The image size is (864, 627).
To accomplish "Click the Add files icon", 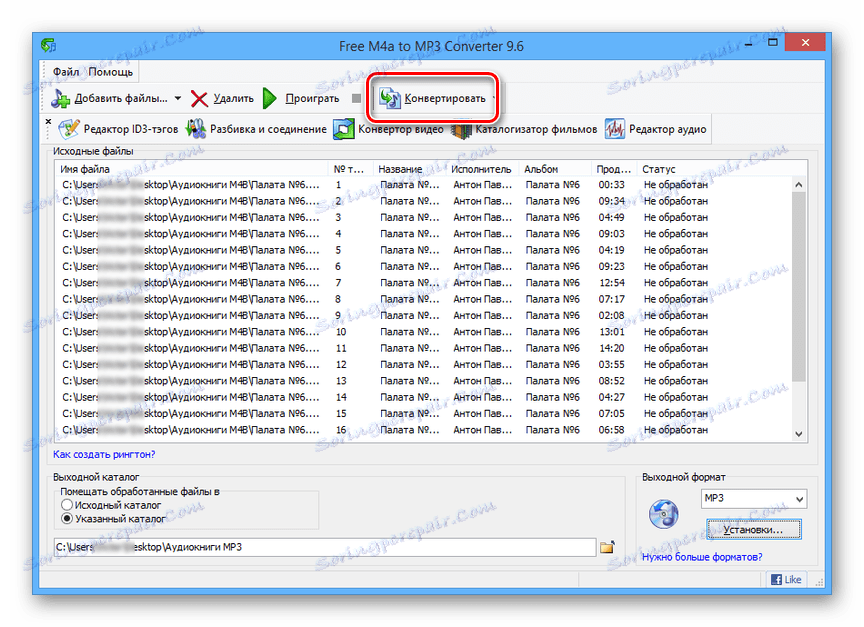I will click(61, 99).
